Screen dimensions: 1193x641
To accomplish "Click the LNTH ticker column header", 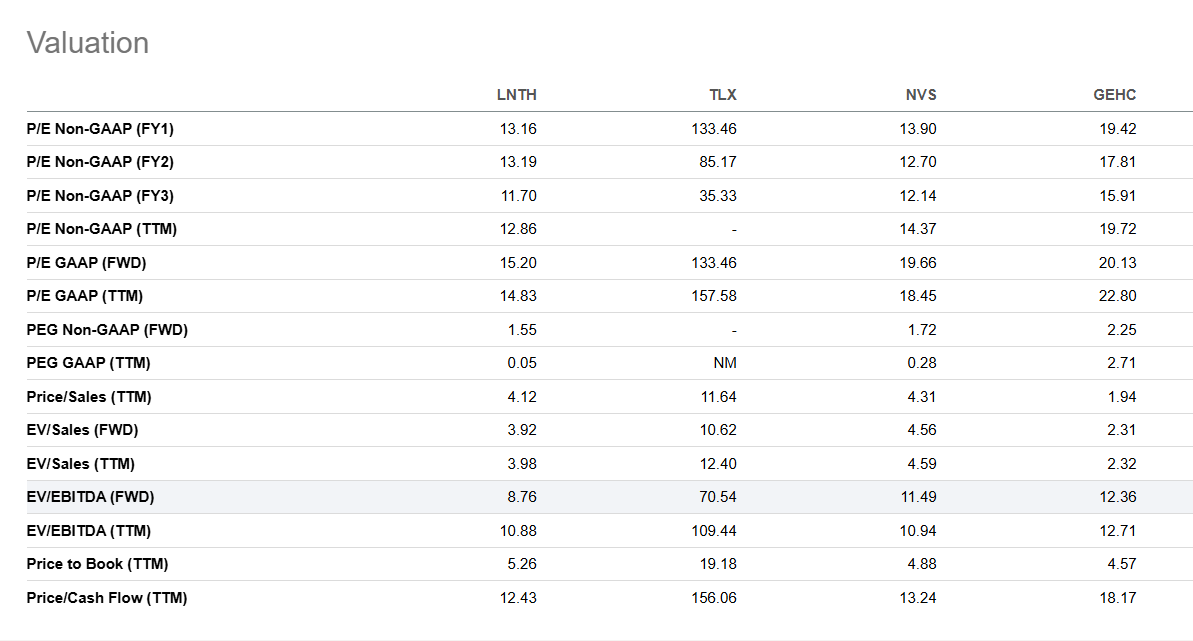I will (x=516, y=95).
